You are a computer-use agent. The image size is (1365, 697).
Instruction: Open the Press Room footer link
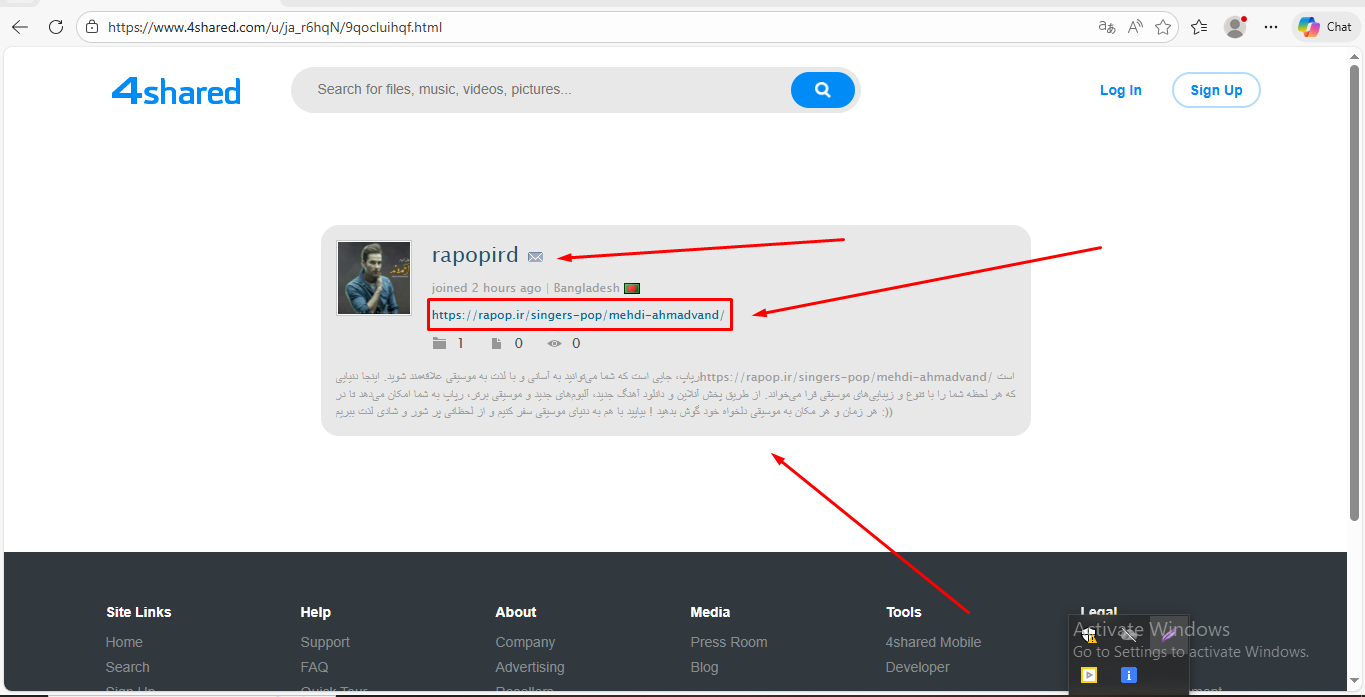[x=729, y=642]
